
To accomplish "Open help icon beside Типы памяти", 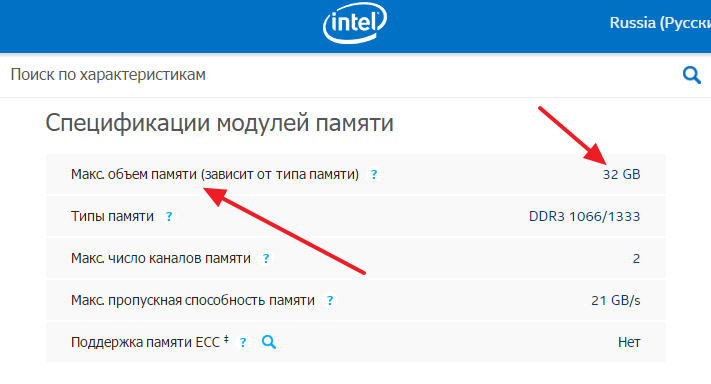I will [x=169, y=216].
